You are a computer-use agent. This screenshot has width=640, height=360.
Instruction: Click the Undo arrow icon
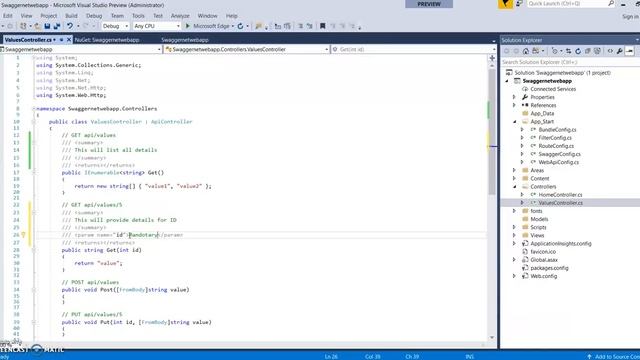pos(70,26)
